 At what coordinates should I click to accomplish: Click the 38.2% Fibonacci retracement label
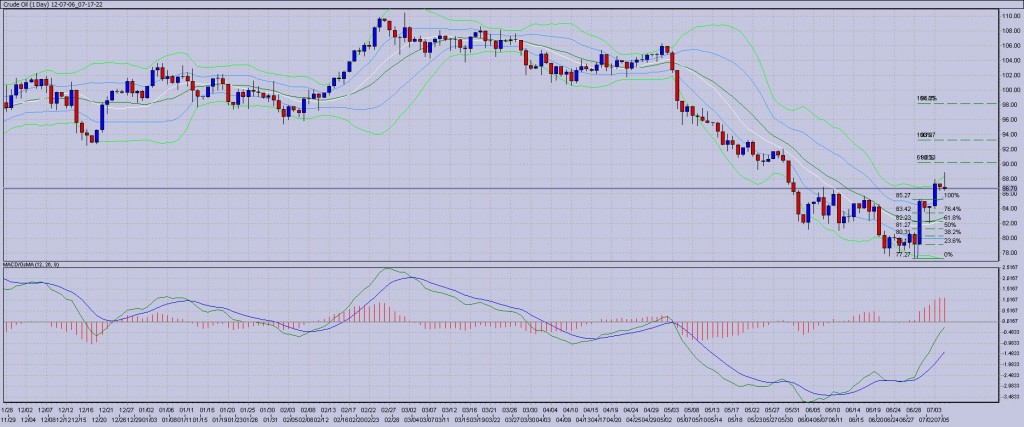951,232
